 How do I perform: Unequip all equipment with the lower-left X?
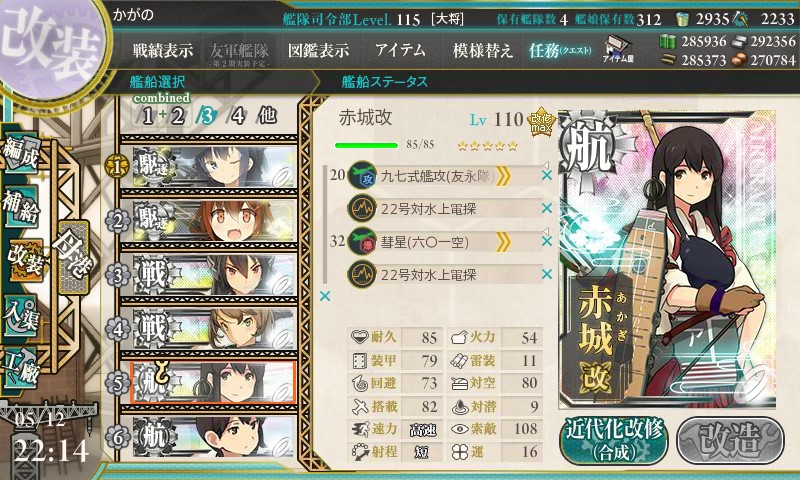point(324,296)
